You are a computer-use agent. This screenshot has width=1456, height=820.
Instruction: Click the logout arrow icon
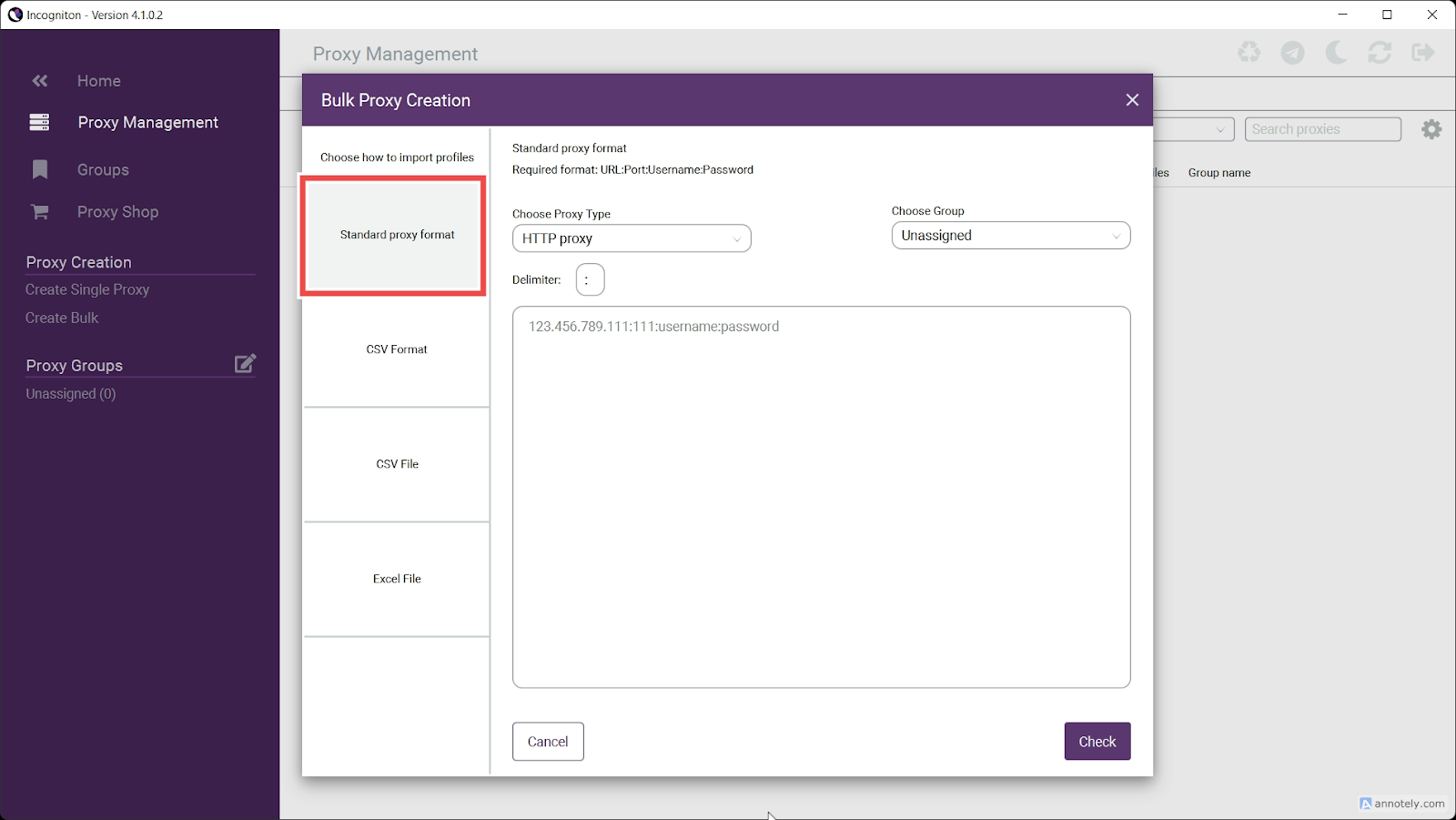pyautogui.click(x=1423, y=53)
